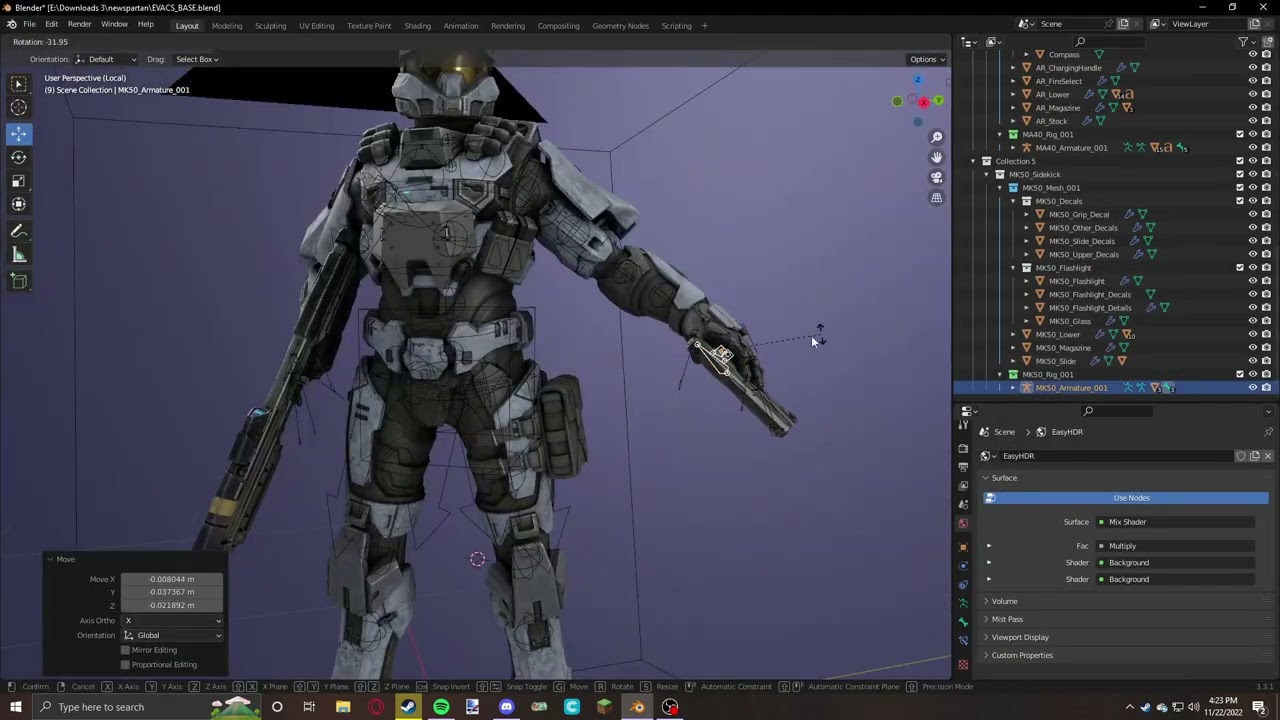The height and width of the screenshot is (720, 1280).
Task: Uncheck MK50_Flashlight collection checkbox
Action: click(1240, 268)
